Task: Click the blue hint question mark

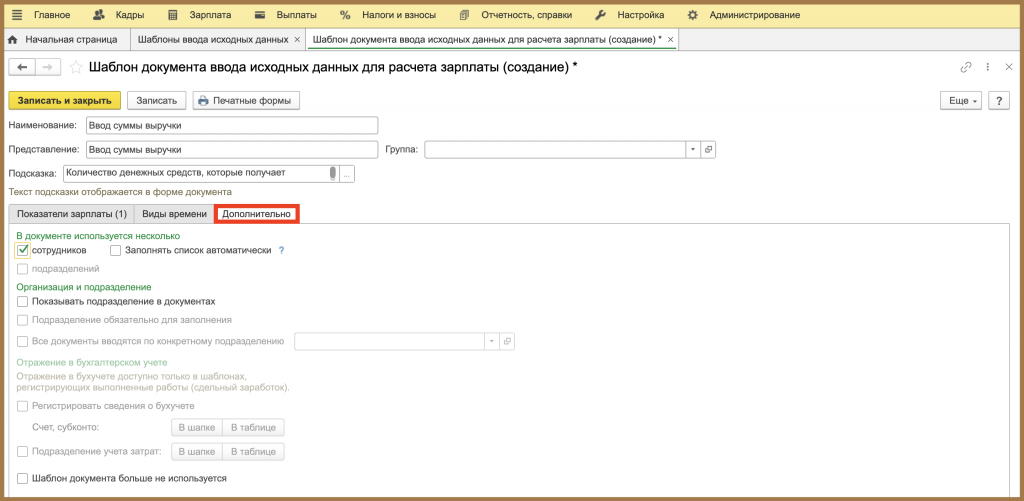Action: coord(281,250)
